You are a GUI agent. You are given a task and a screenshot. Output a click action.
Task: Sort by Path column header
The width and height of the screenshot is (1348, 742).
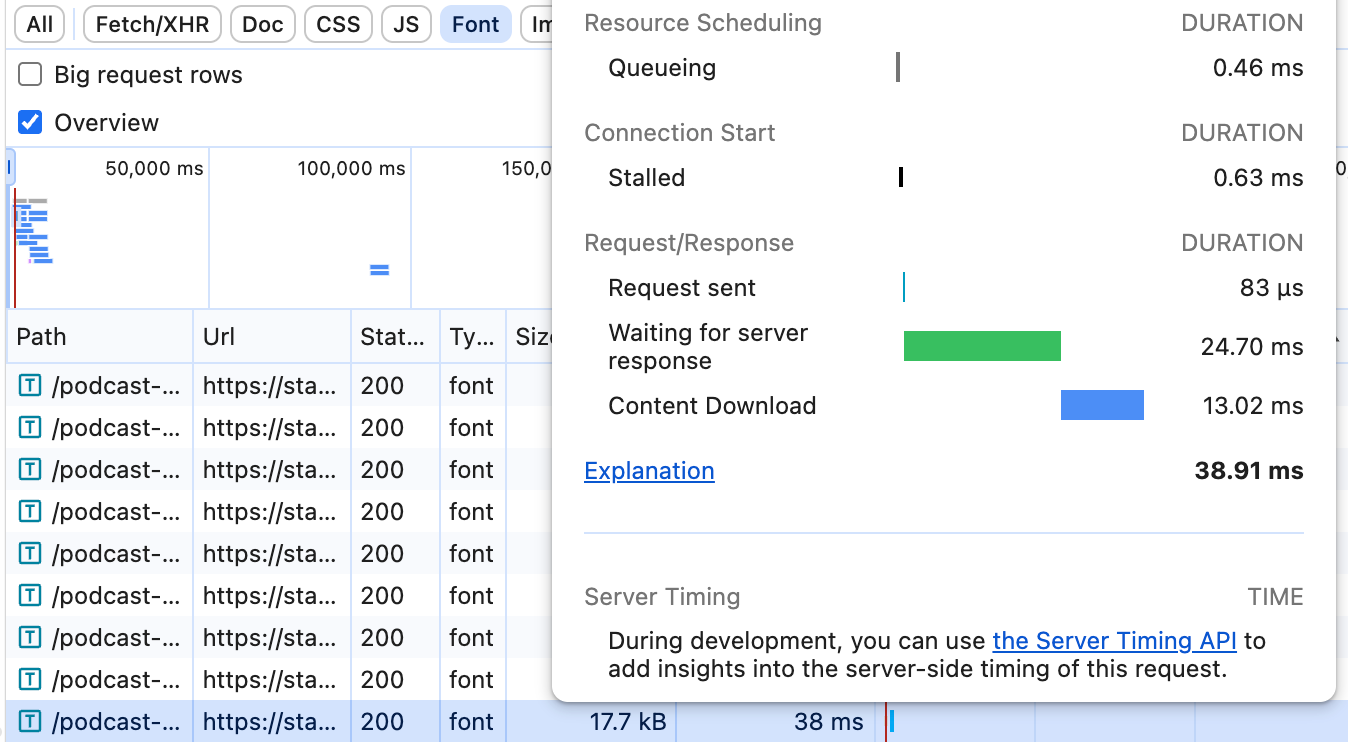pos(42,337)
